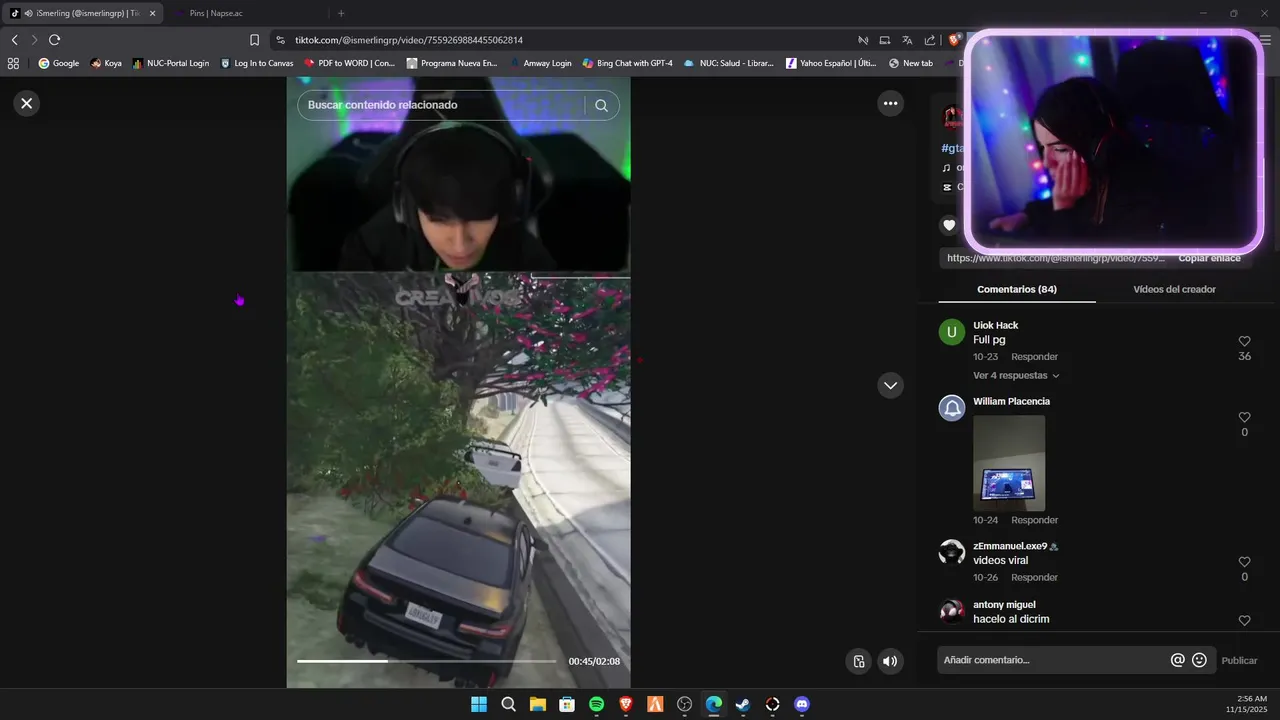Reply to zEmmanuel.exe9's comment
Screen dimensions: 1280x720
point(1034,577)
